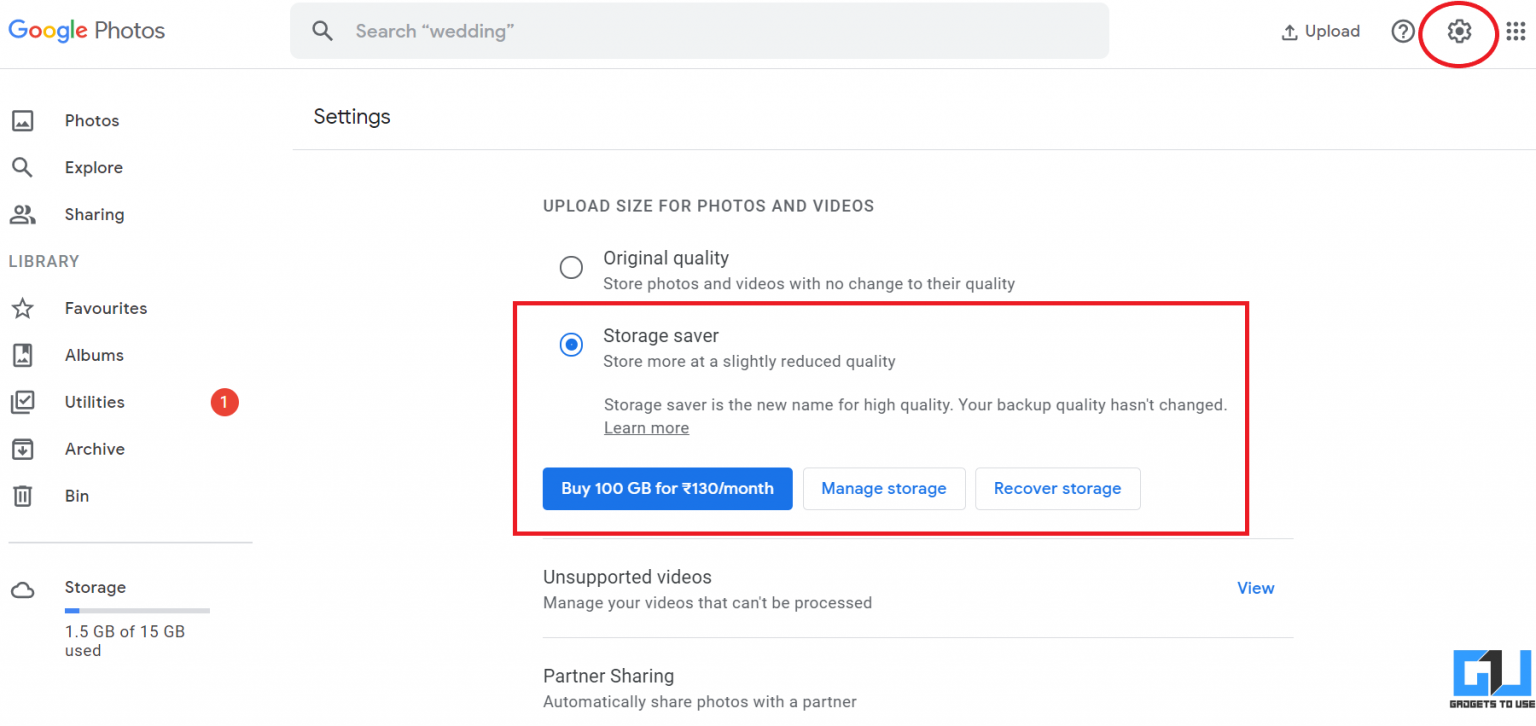The height and width of the screenshot is (726, 1536).
Task: Open Google Photos help
Action: [1403, 31]
